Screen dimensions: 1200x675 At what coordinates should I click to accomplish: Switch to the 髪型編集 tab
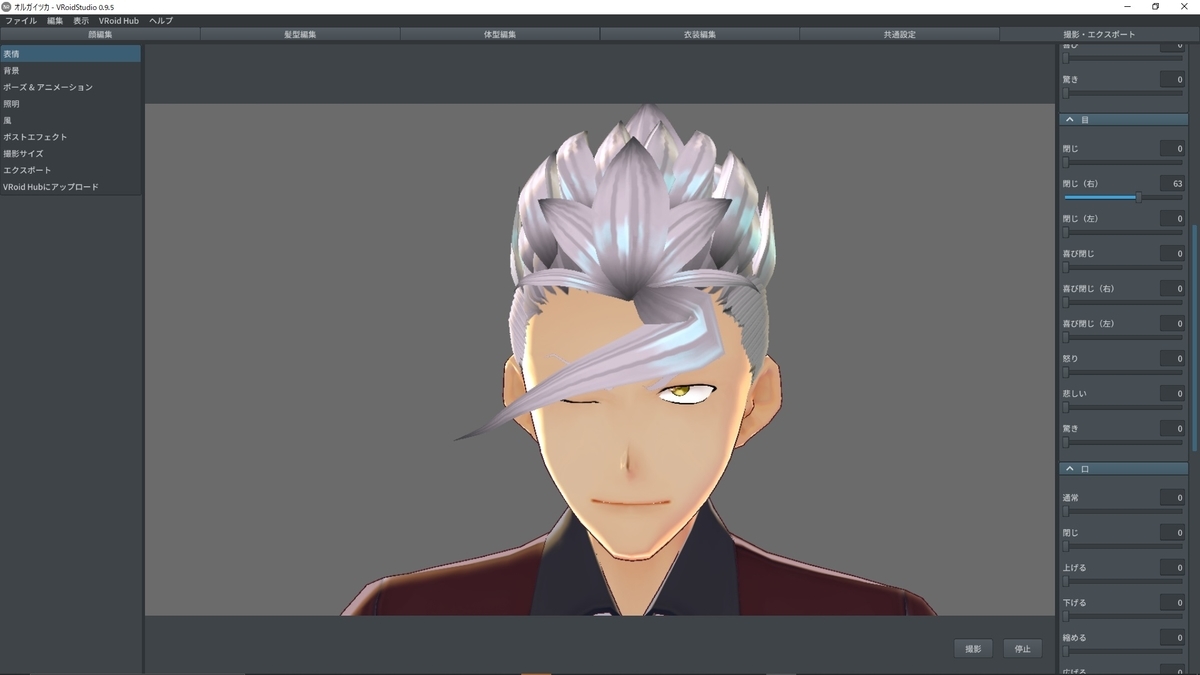pos(300,34)
